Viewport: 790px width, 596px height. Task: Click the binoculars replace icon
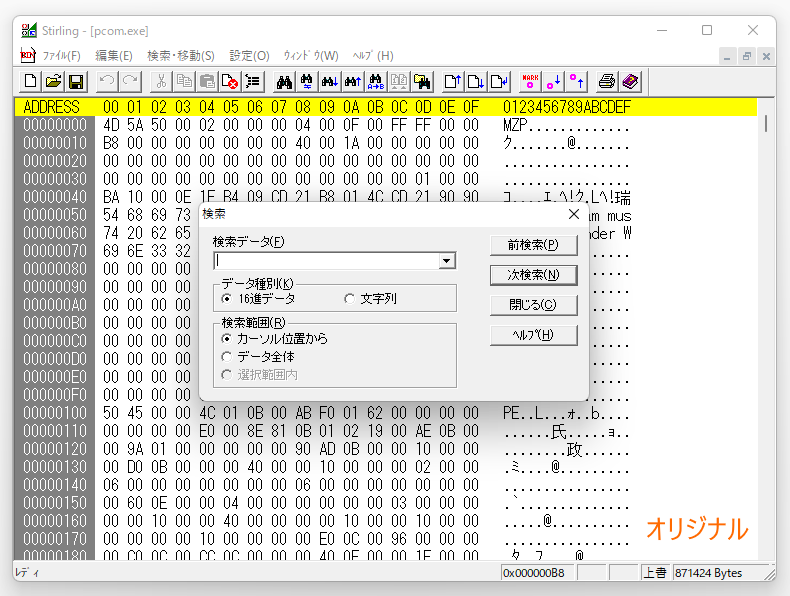[307, 82]
